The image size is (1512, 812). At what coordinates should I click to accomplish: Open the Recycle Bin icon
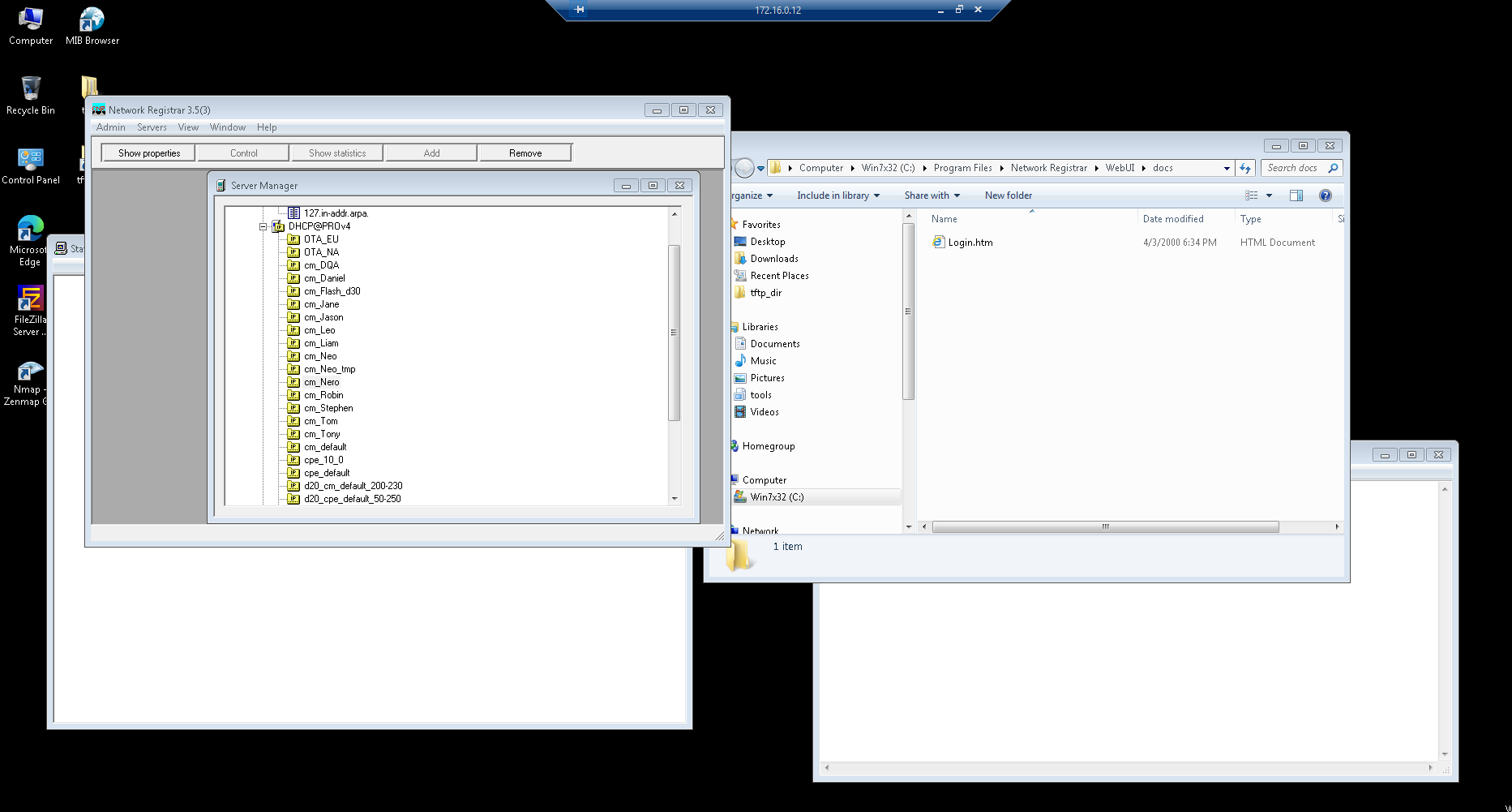click(31, 96)
